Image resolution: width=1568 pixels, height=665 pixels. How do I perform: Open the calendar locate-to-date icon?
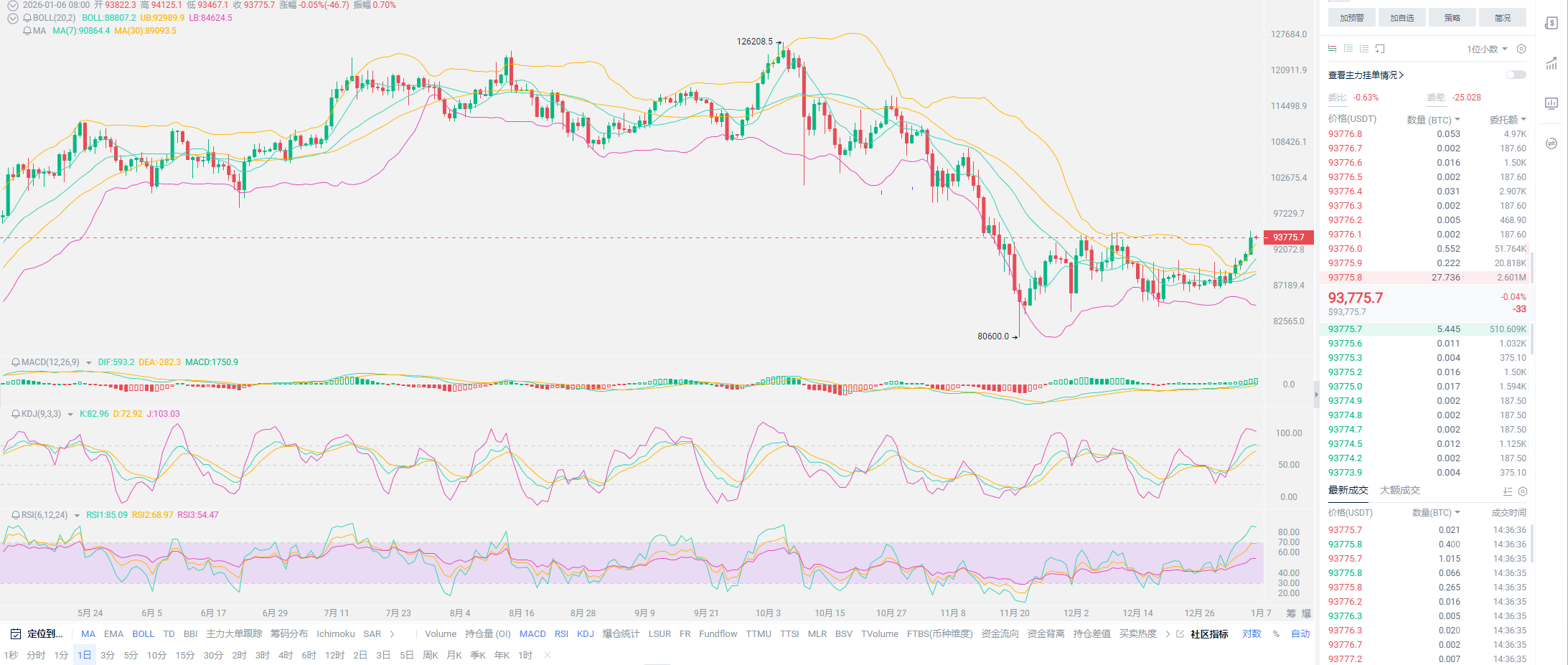pyautogui.click(x=16, y=634)
